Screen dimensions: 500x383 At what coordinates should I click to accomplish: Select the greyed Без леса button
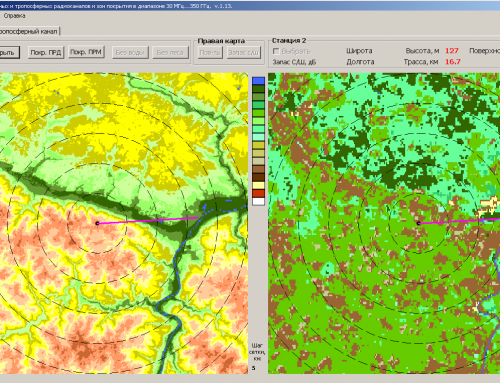point(170,52)
